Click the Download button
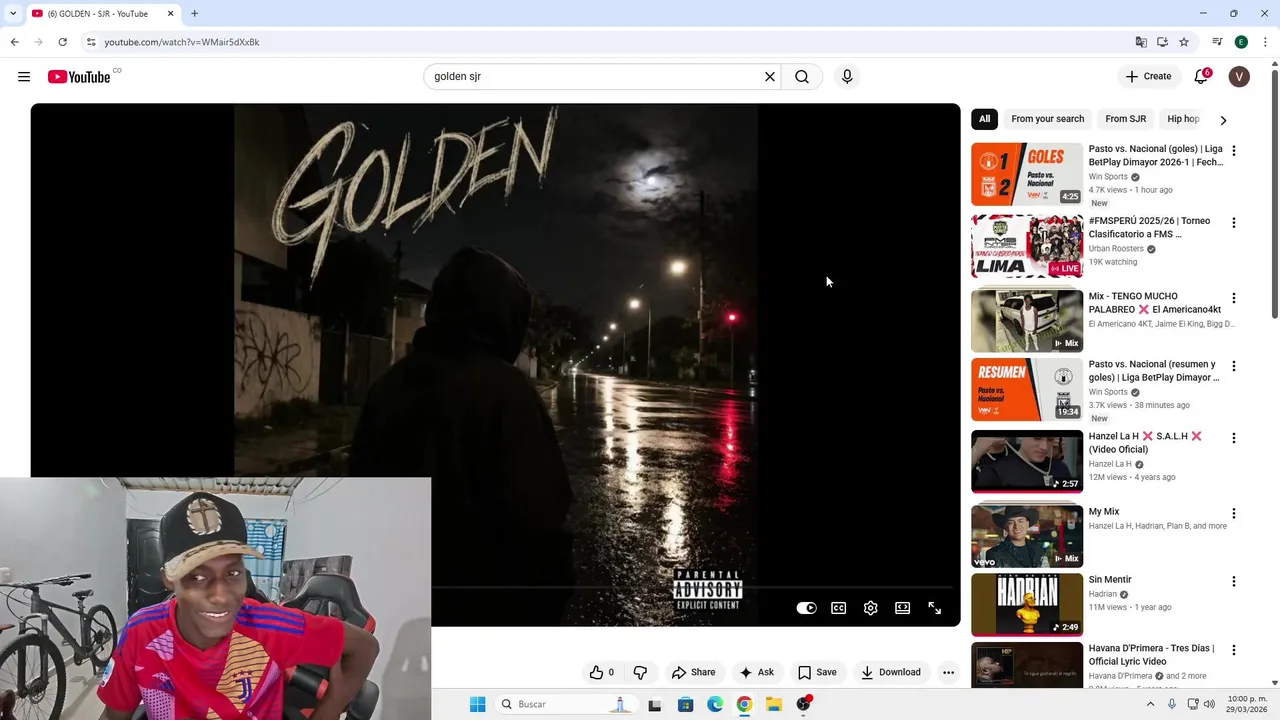Image resolution: width=1280 pixels, height=720 pixels. 891,672
